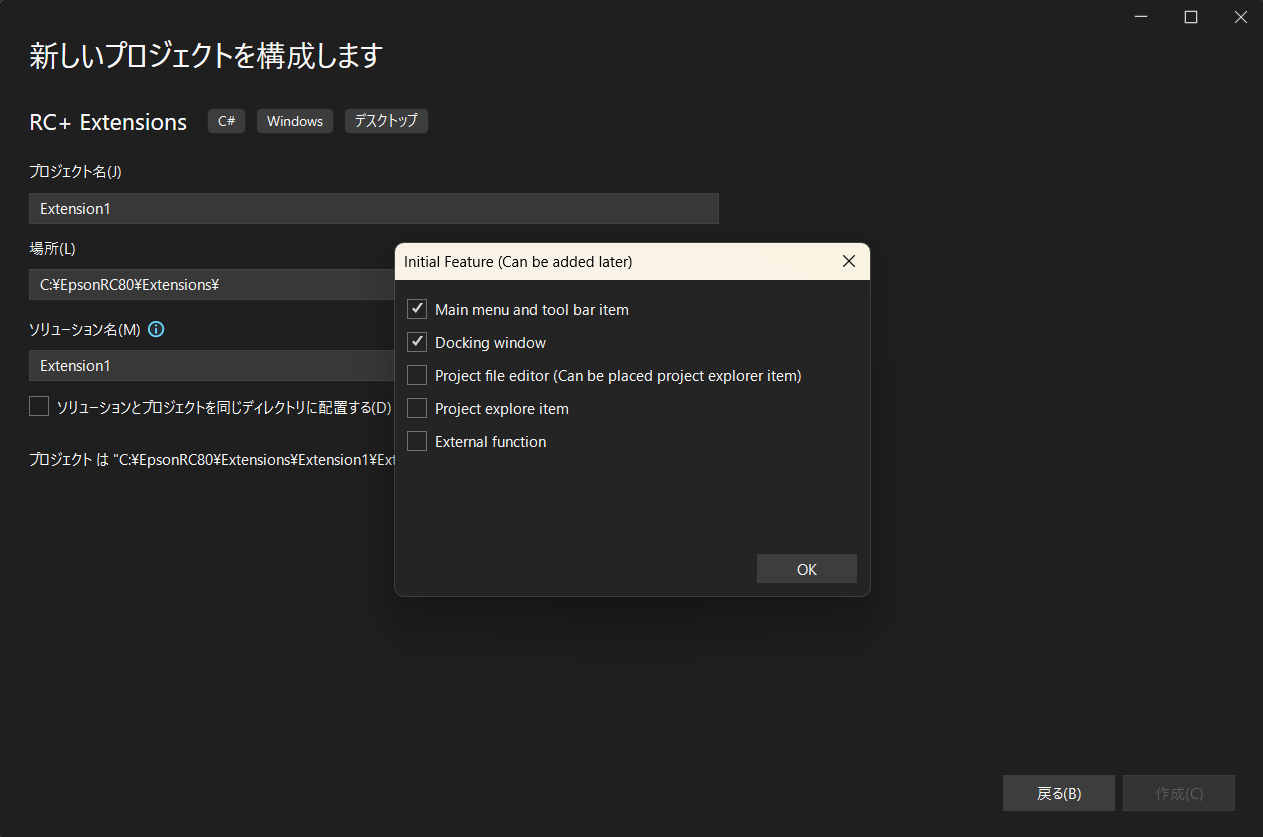Disable the Docking window feature
The width and height of the screenshot is (1263, 837).
coord(417,343)
